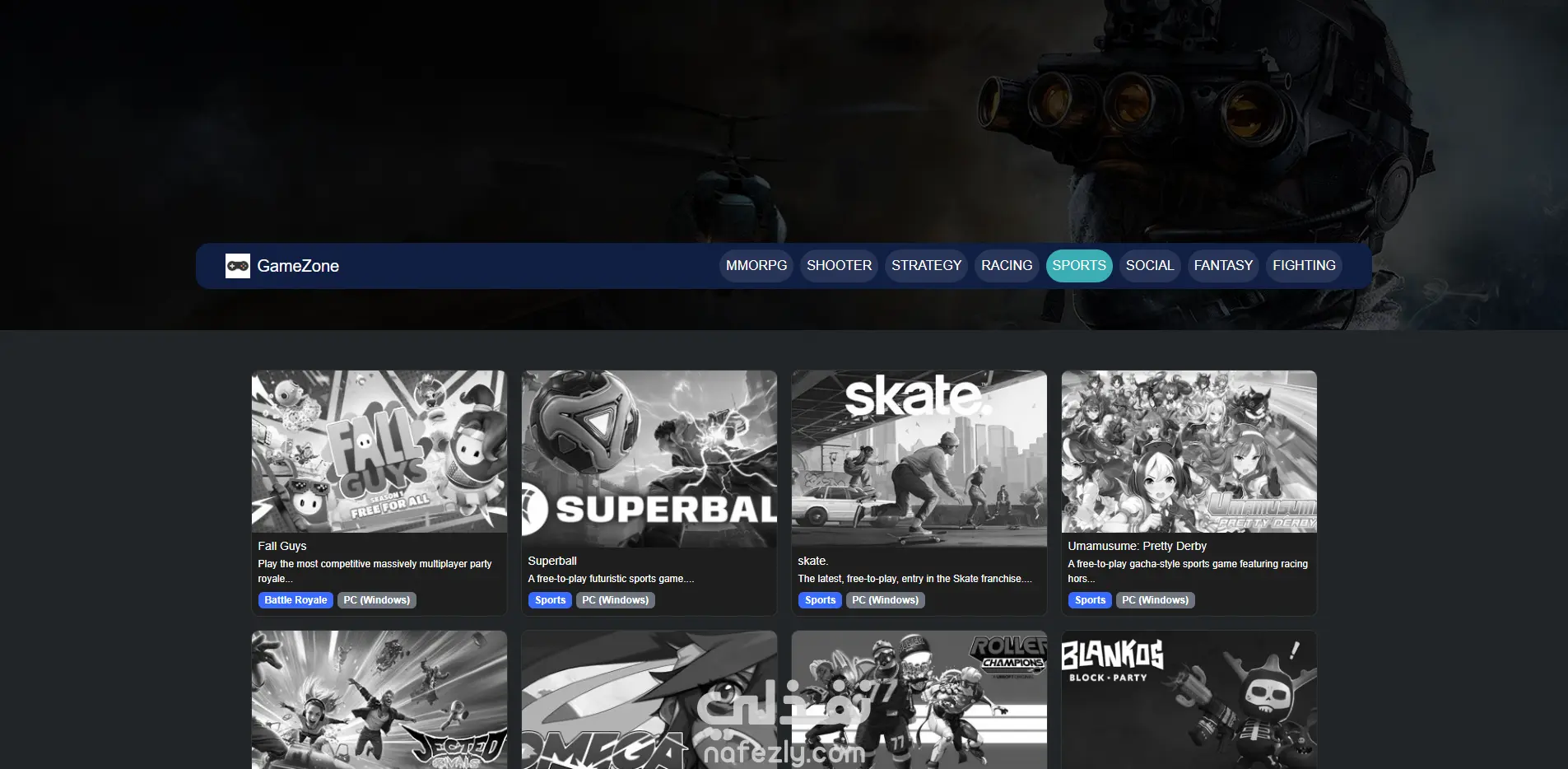The width and height of the screenshot is (1568, 769).
Task: Click "A free-to-play futuristic sports game...." description
Action: coord(611,579)
